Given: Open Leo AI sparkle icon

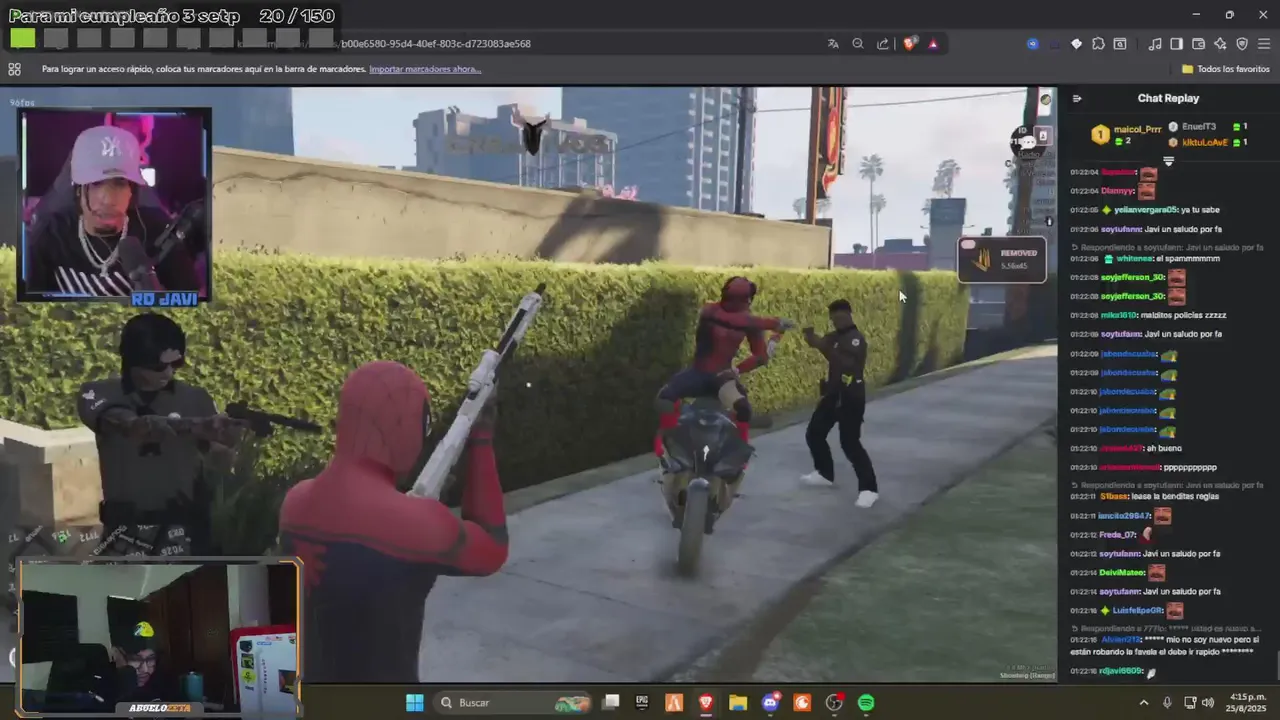Looking at the screenshot, I should pyautogui.click(x=1220, y=44).
